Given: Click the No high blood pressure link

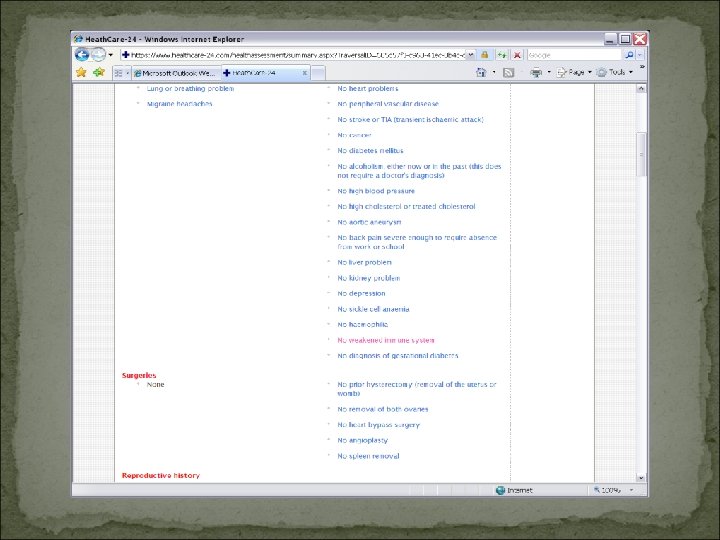Looking at the screenshot, I should pos(376,191).
